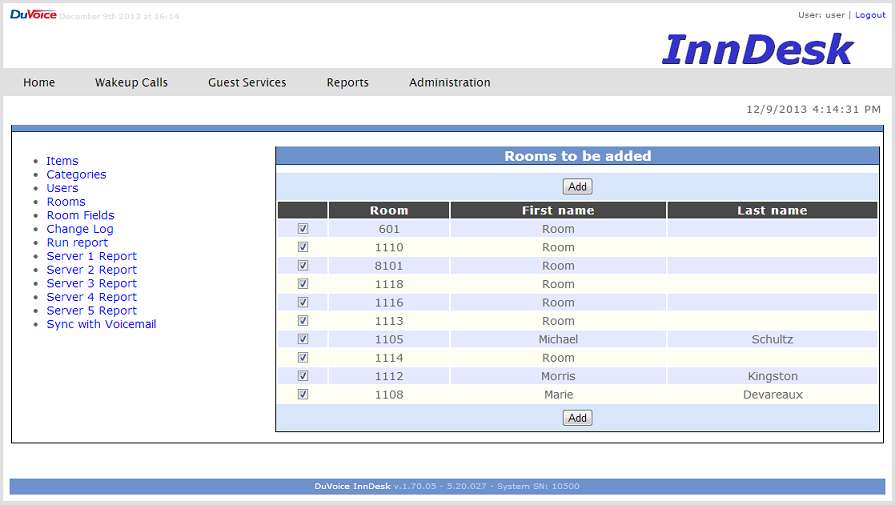Open the Room Fields link
Viewport: 895px width, 505px height.
tap(80, 215)
